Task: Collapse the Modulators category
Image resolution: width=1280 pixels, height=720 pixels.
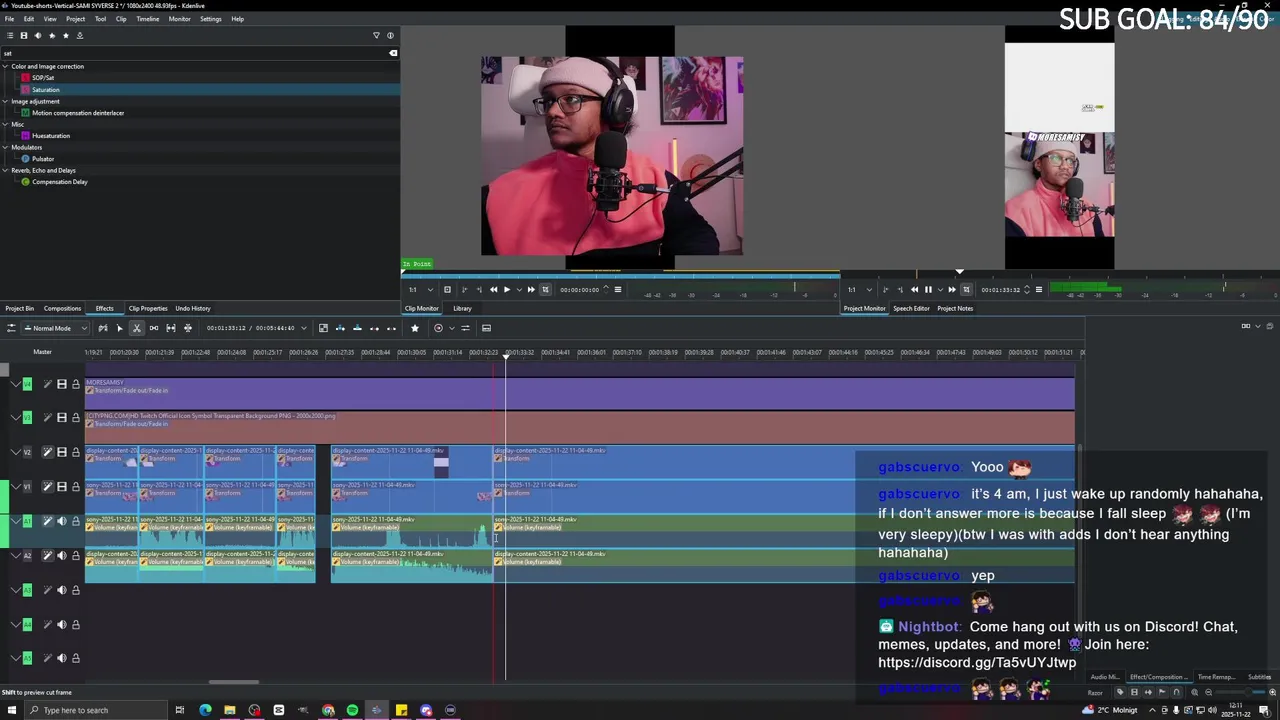Action: click(x=5, y=147)
